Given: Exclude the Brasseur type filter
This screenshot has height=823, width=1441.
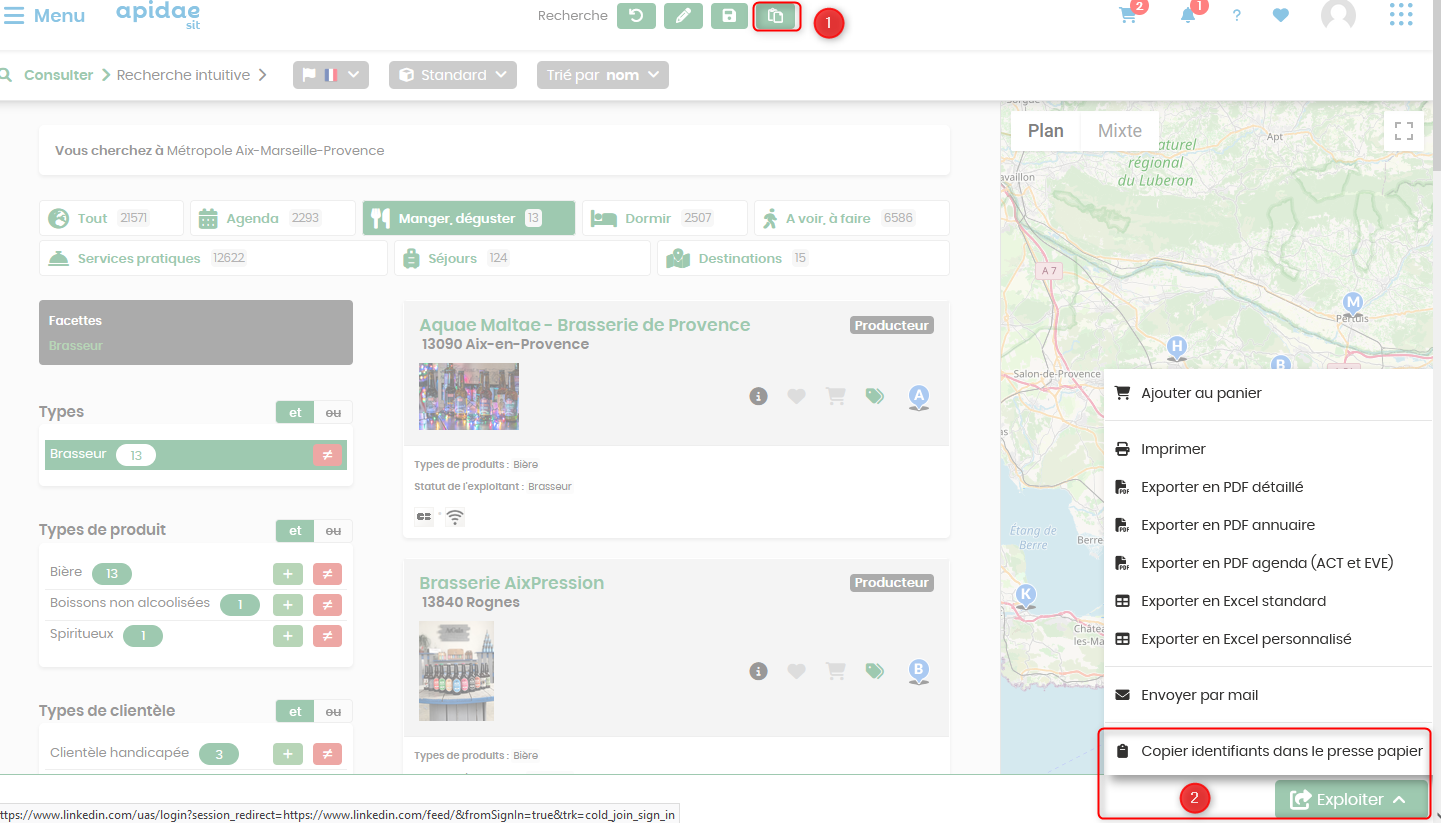Looking at the screenshot, I should pyautogui.click(x=327, y=455).
